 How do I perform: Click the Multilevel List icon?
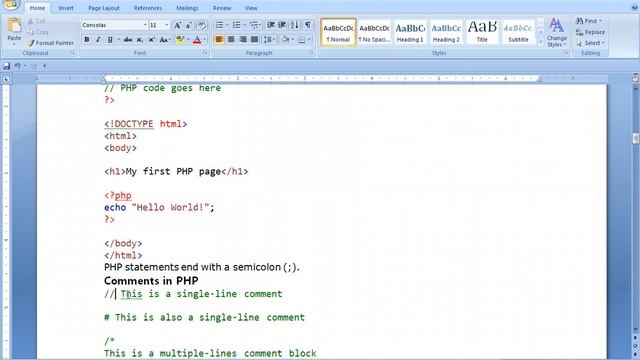pos(253,25)
